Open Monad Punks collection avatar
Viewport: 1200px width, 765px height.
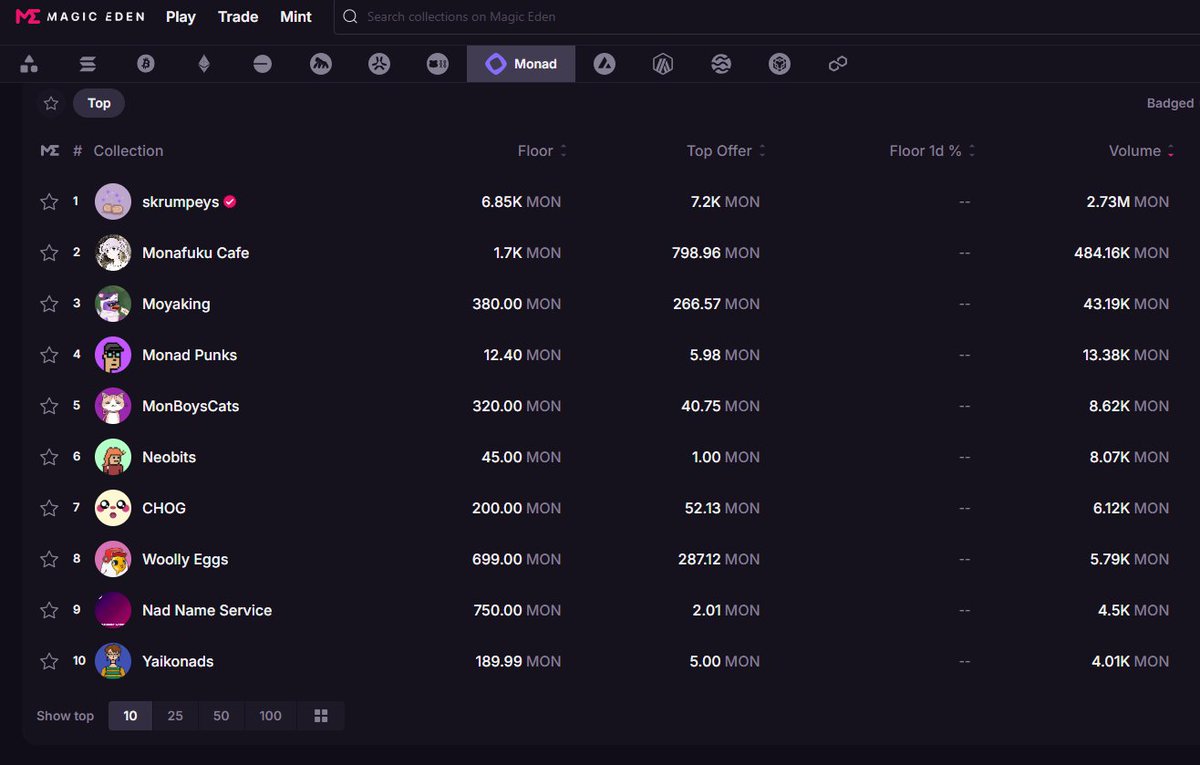tap(113, 355)
